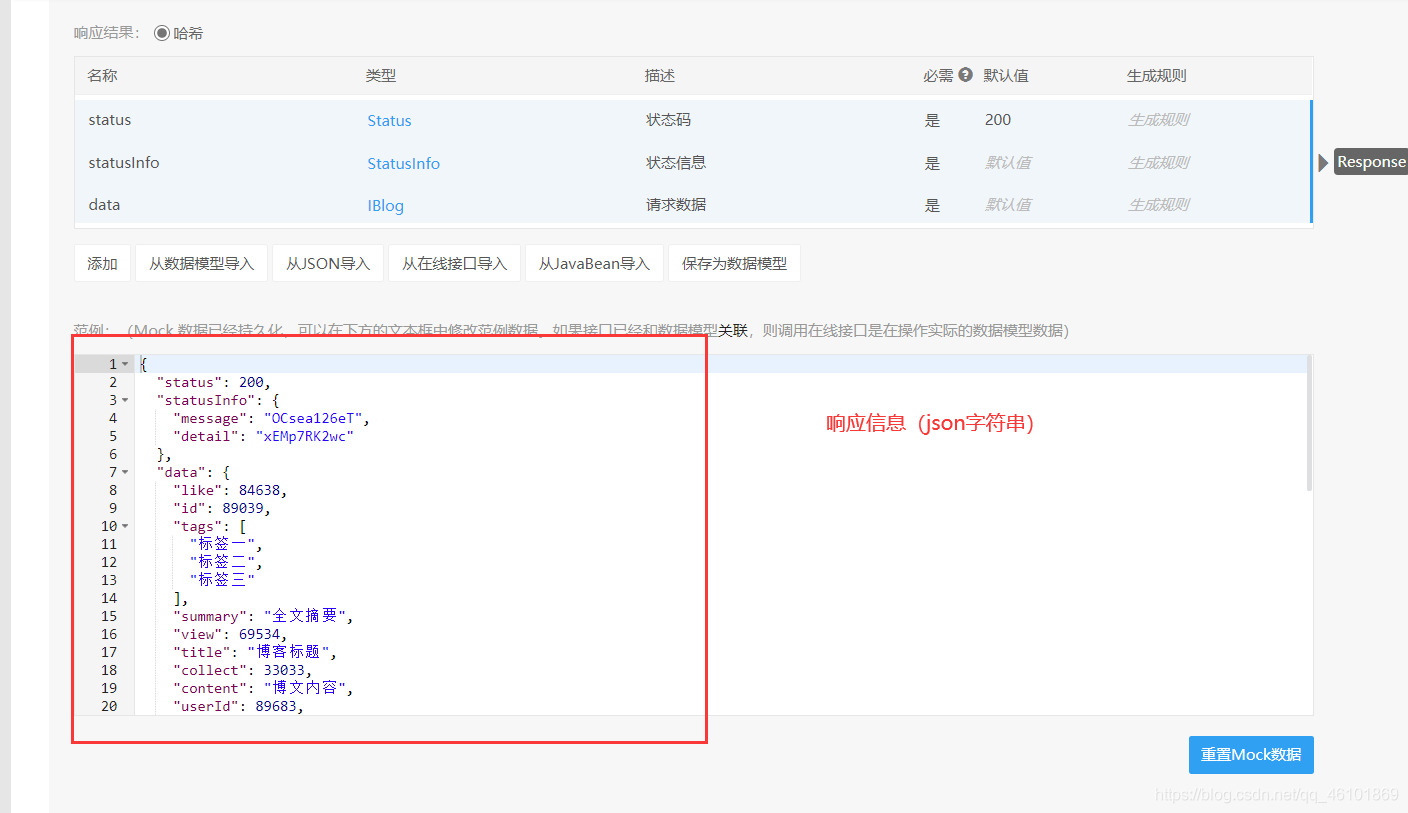Click 生成规则 in the status row

point(1157,120)
